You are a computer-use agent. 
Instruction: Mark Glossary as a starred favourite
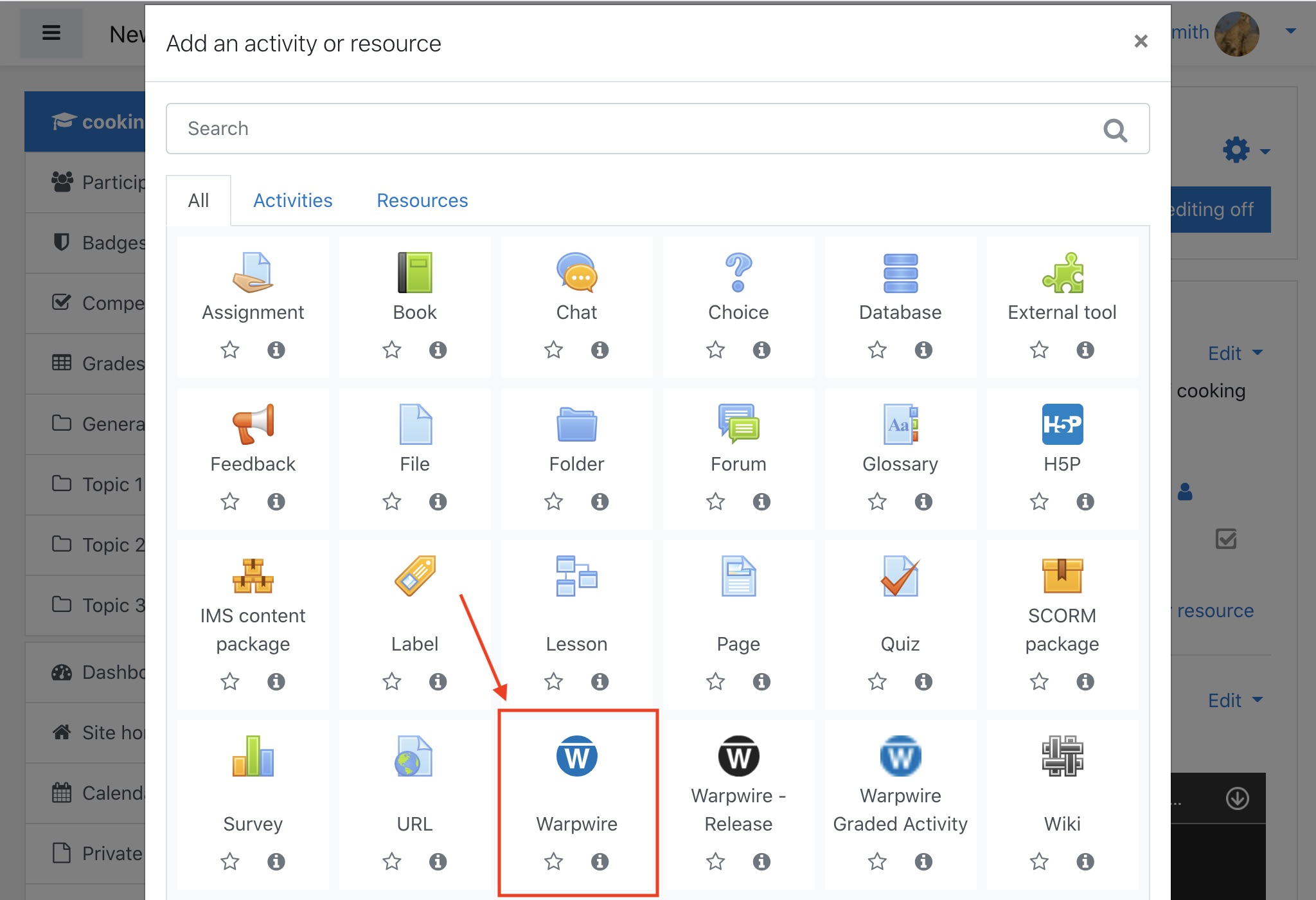(877, 501)
